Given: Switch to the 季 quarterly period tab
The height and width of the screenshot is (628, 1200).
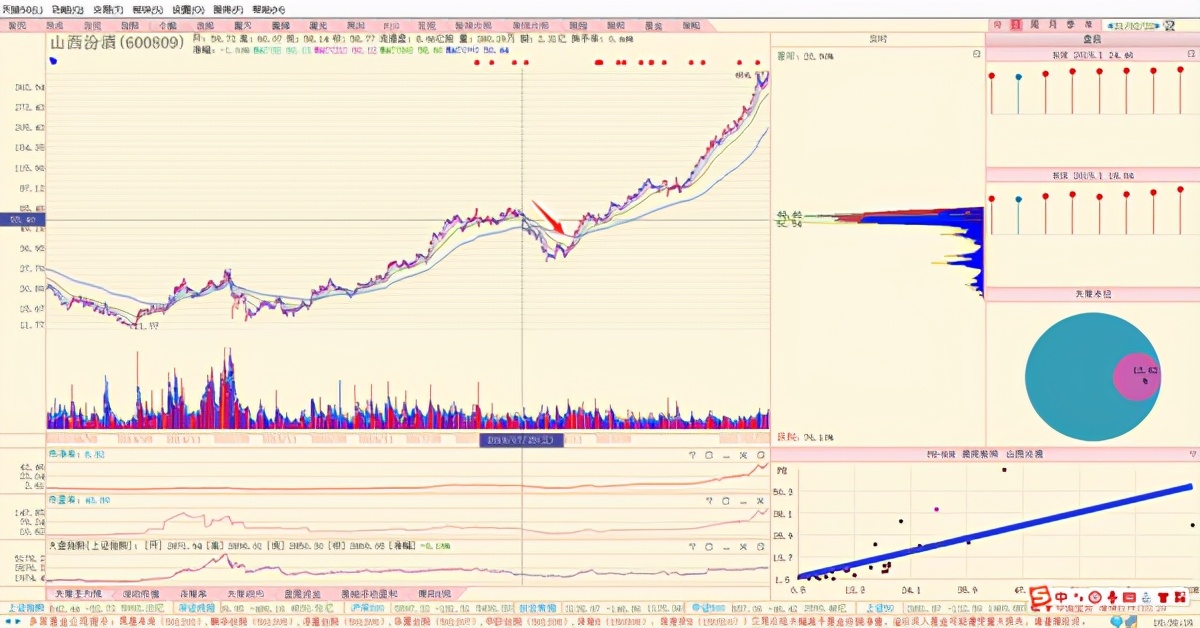Looking at the screenshot, I should point(1071,25).
